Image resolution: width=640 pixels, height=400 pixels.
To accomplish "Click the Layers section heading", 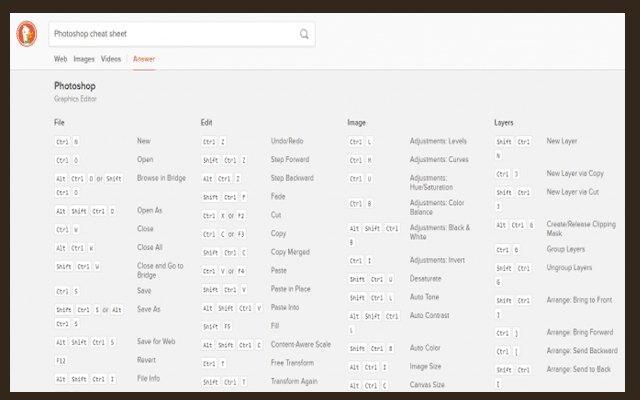I will click(504, 123).
